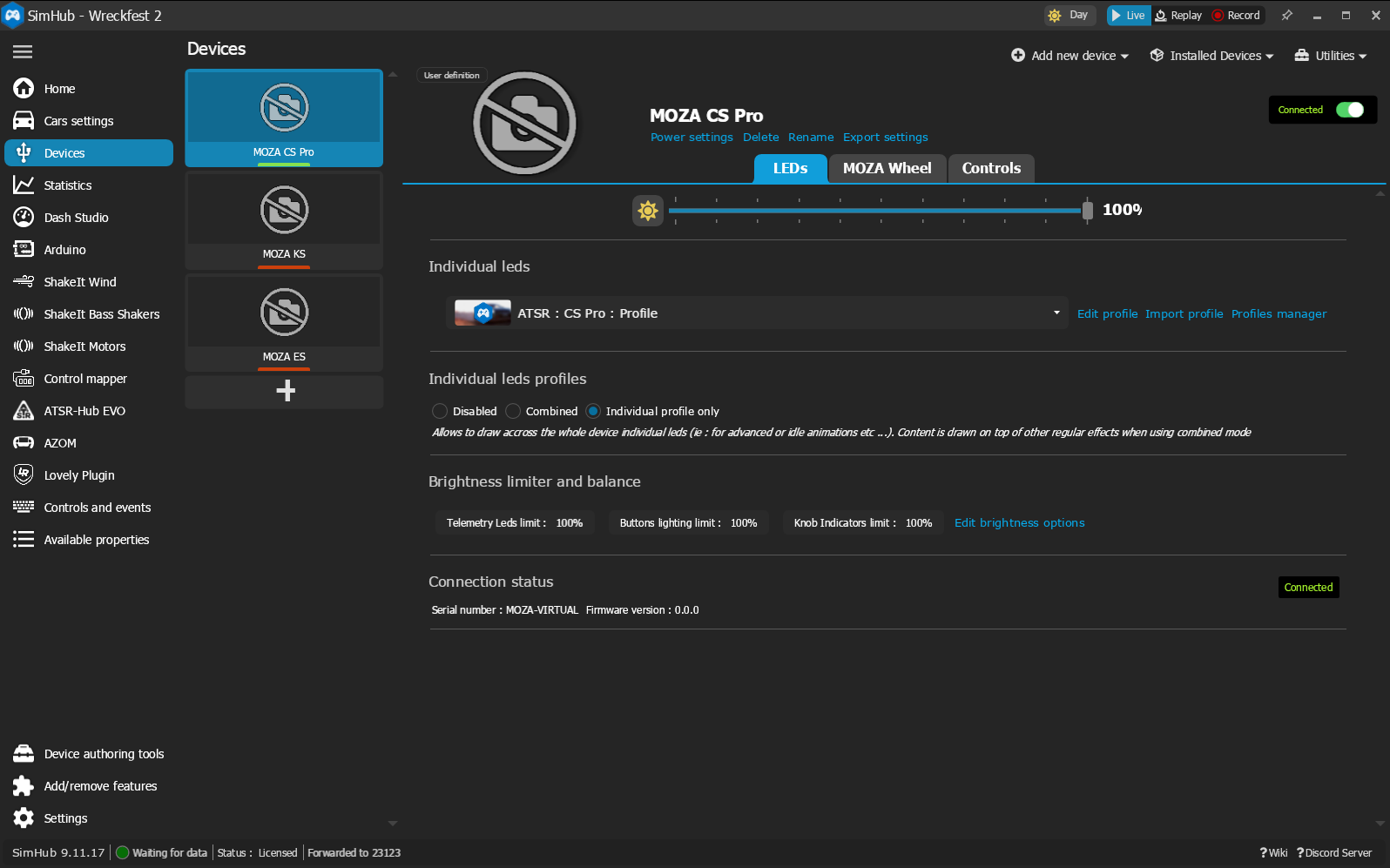The image size is (1390, 868).
Task: Click the Dash Studio gauge icon
Action: (24, 218)
